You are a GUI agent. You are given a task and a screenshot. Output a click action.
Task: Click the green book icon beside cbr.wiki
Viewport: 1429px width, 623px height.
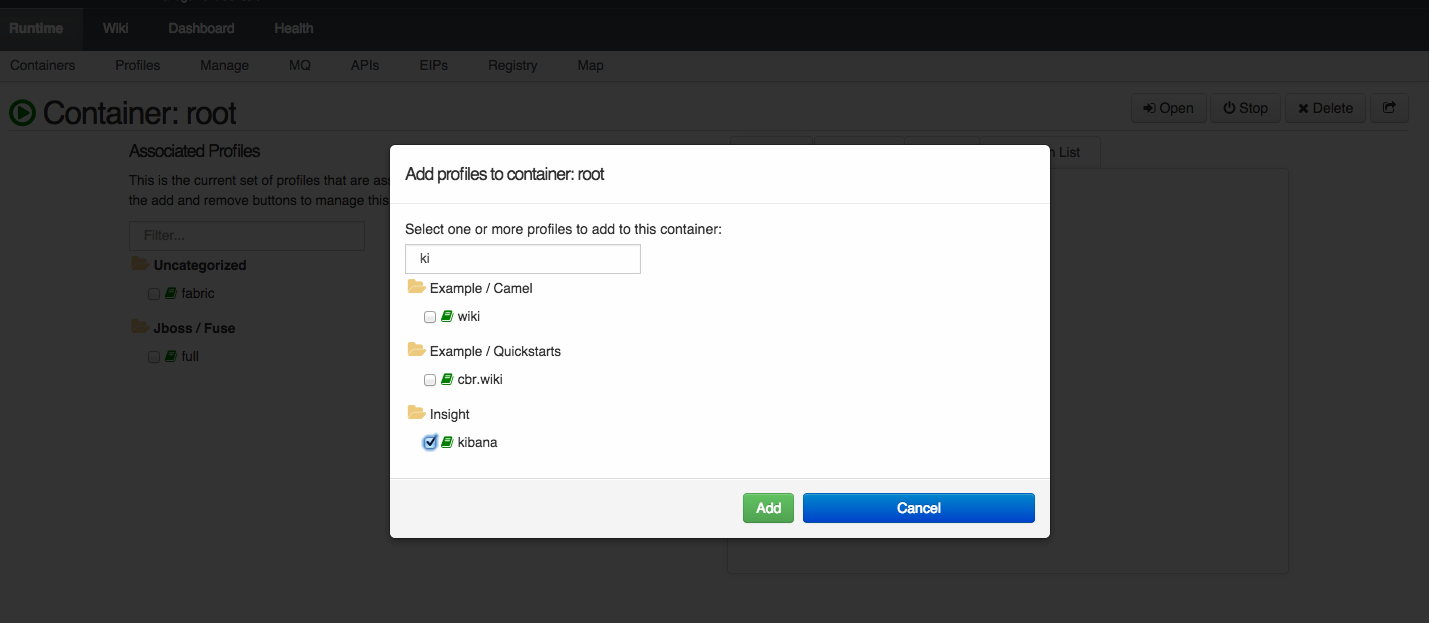coord(447,379)
